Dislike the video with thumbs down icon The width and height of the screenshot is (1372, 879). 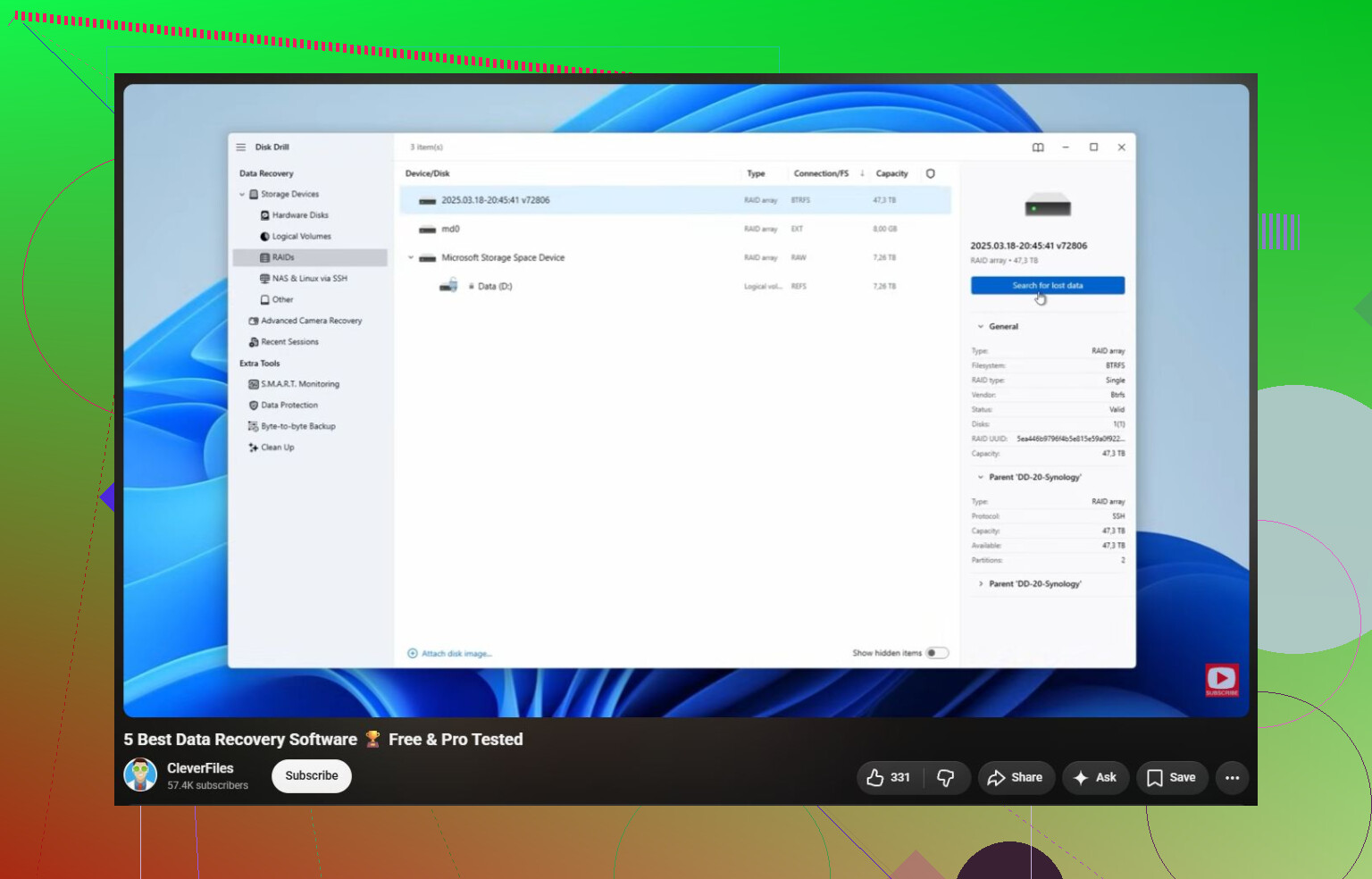[x=946, y=778]
